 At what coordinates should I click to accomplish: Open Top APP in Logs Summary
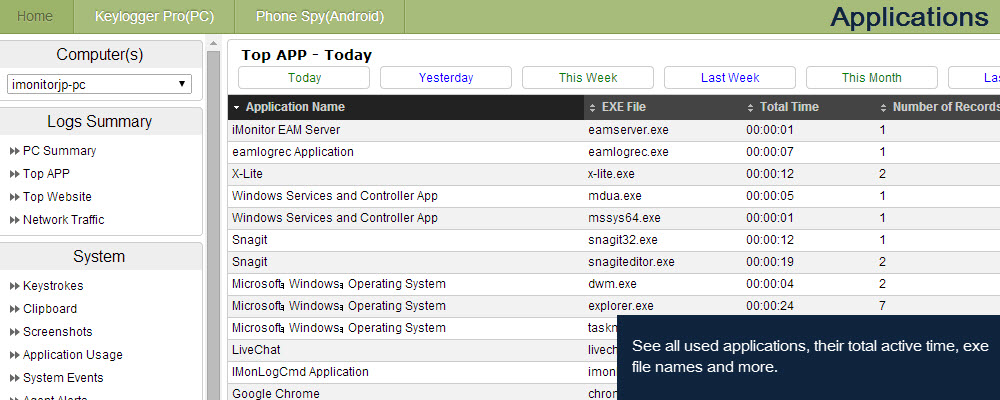[x=47, y=174]
